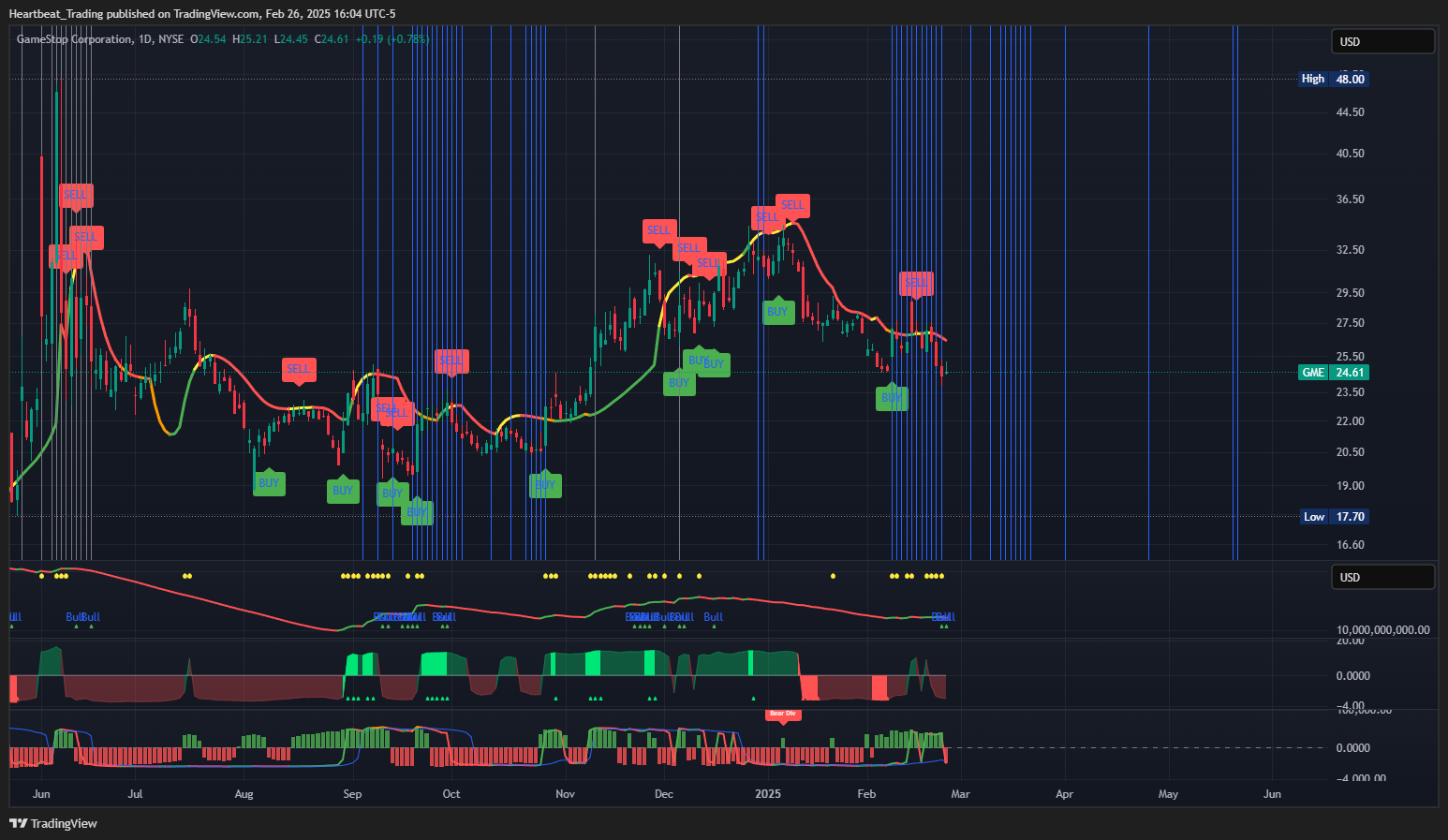Click the 22.00 price axis label
The image size is (1448, 840).
pyautogui.click(x=1350, y=421)
